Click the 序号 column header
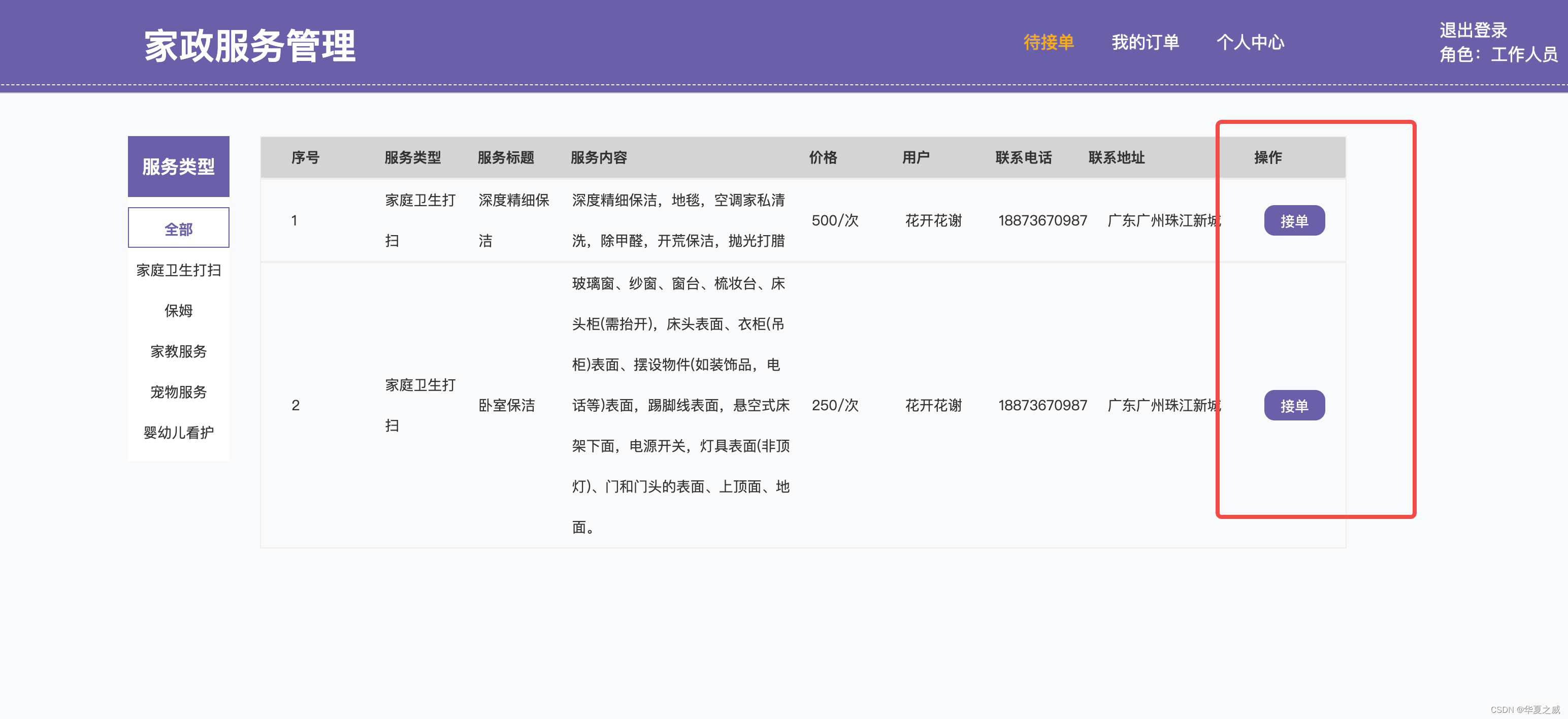 click(x=306, y=158)
